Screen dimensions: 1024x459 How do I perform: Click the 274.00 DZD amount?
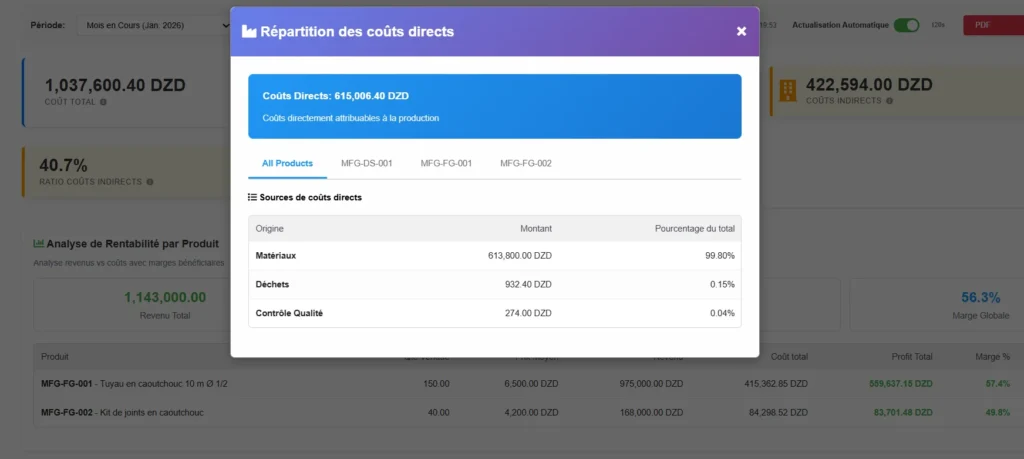coord(528,313)
